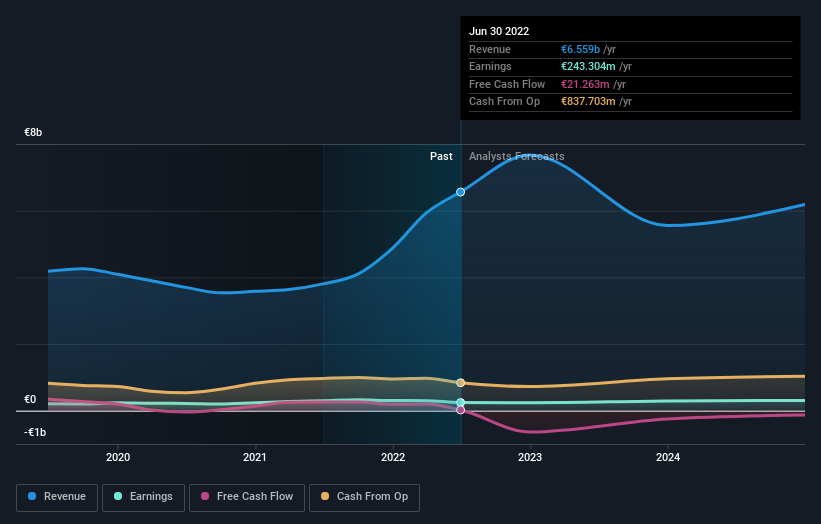Click the 2024 x-axis label
Image resolution: width=821 pixels, height=524 pixels.
668,457
